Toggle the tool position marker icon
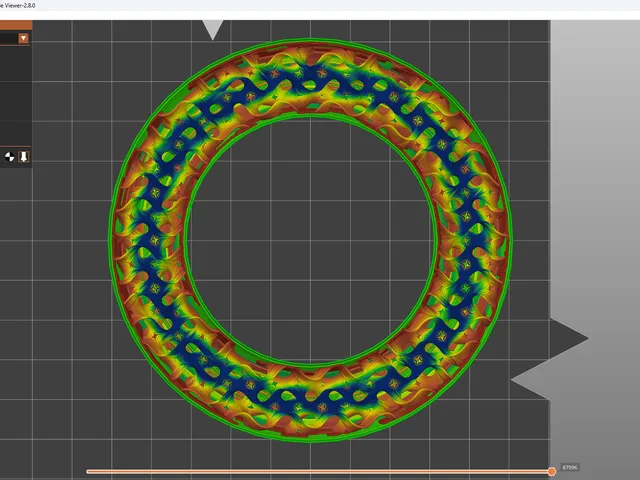Viewport: 640px width, 480px height. tap(24, 157)
